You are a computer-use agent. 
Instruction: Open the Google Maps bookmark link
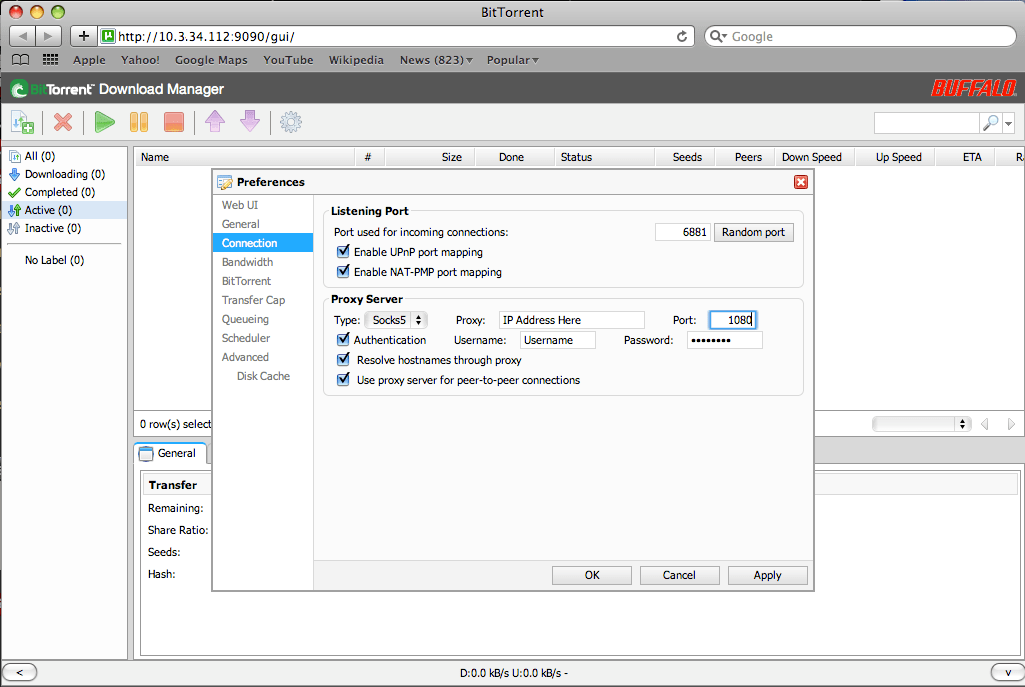click(211, 60)
